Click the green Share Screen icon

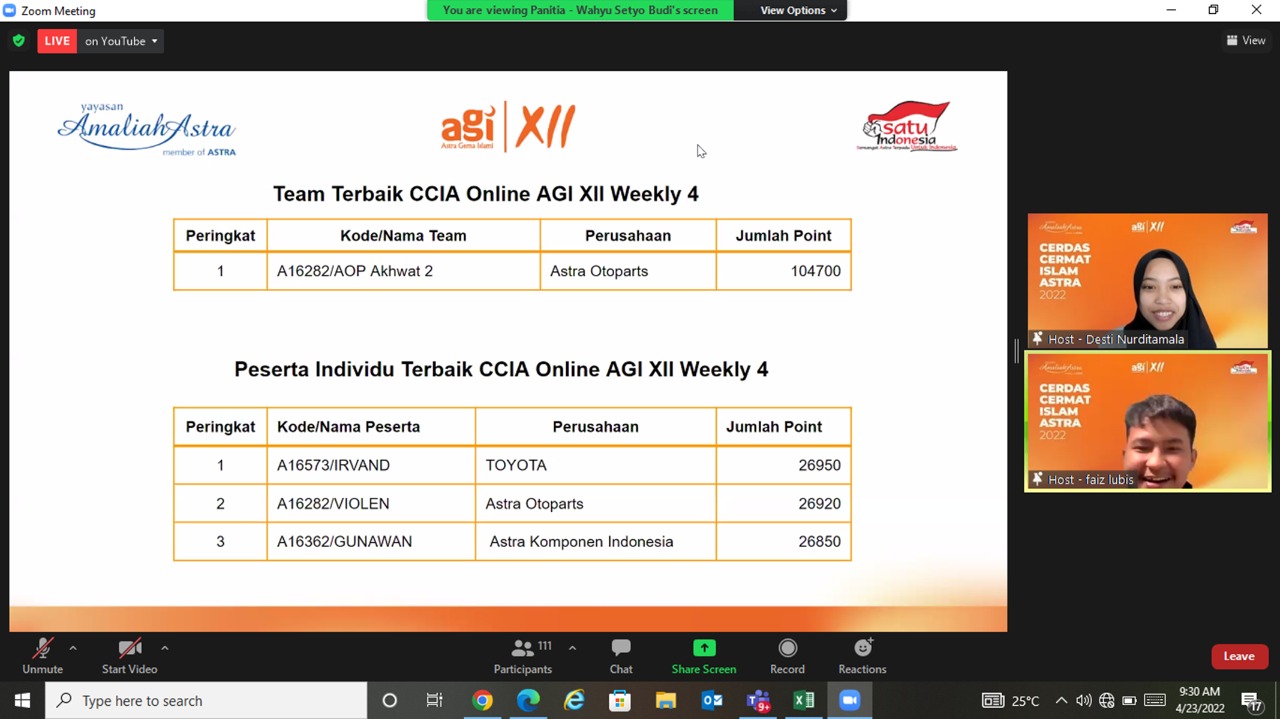(704, 648)
